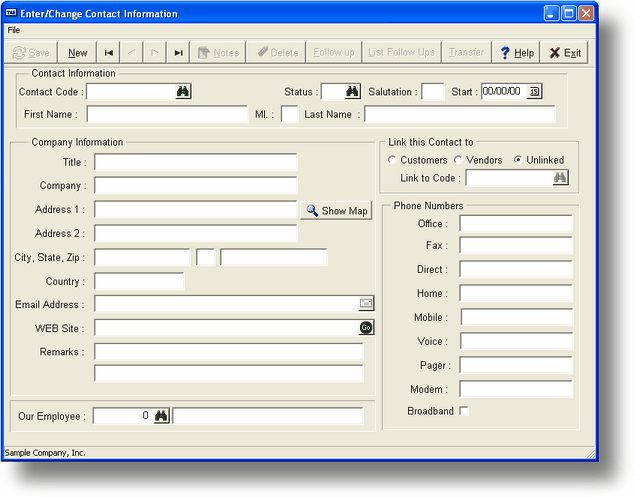This screenshot has height=497, width=634.
Task: Click the Modem phone field
Action: (x=516, y=389)
